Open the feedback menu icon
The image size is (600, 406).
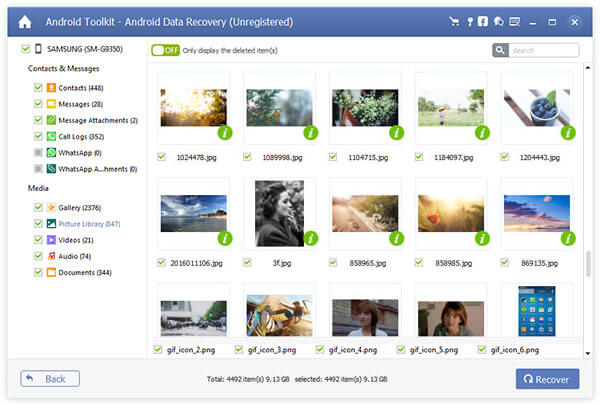(x=514, y=20)
